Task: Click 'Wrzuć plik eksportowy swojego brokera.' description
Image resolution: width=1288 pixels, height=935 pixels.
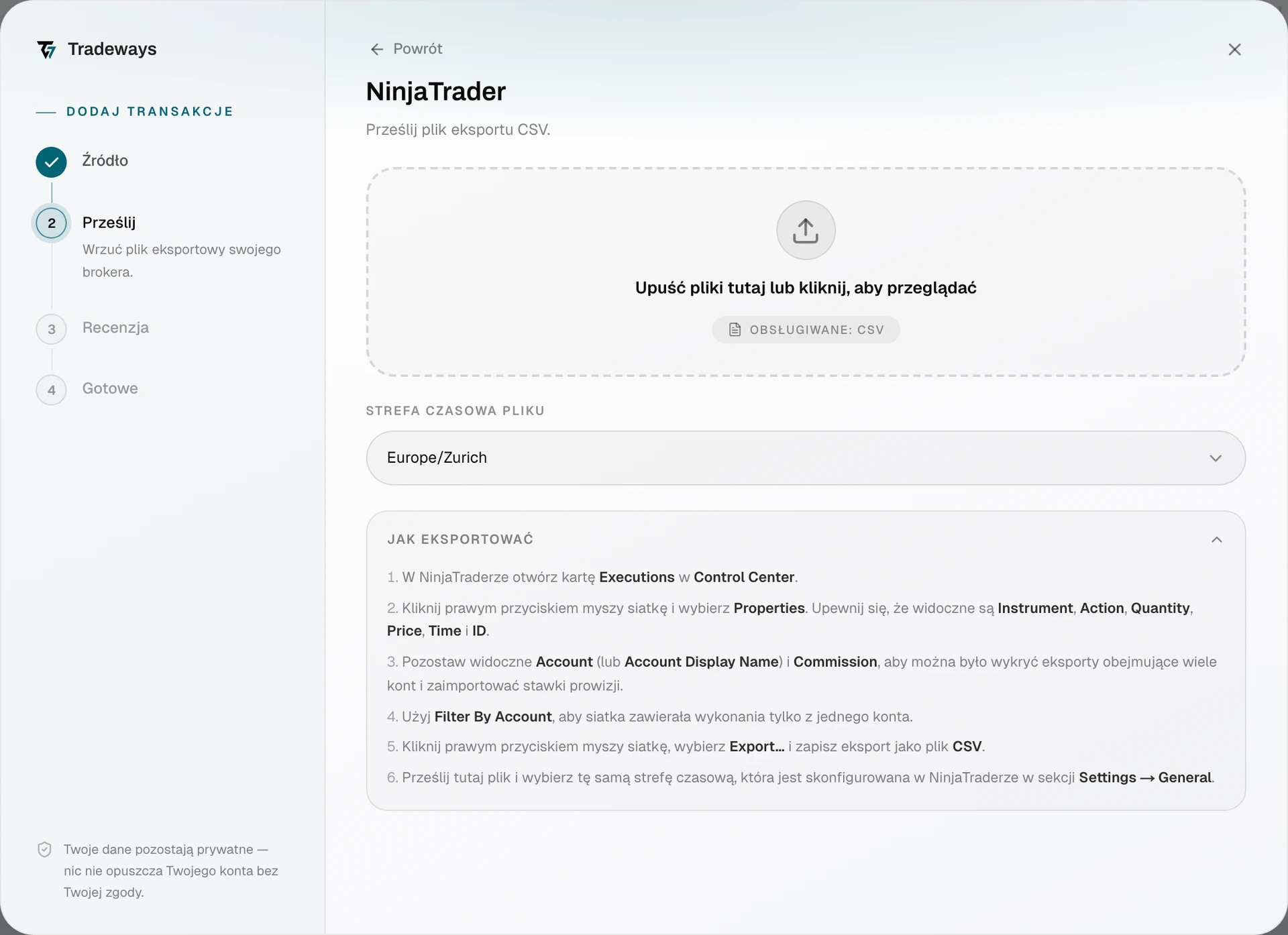Action: click(182, 260)
